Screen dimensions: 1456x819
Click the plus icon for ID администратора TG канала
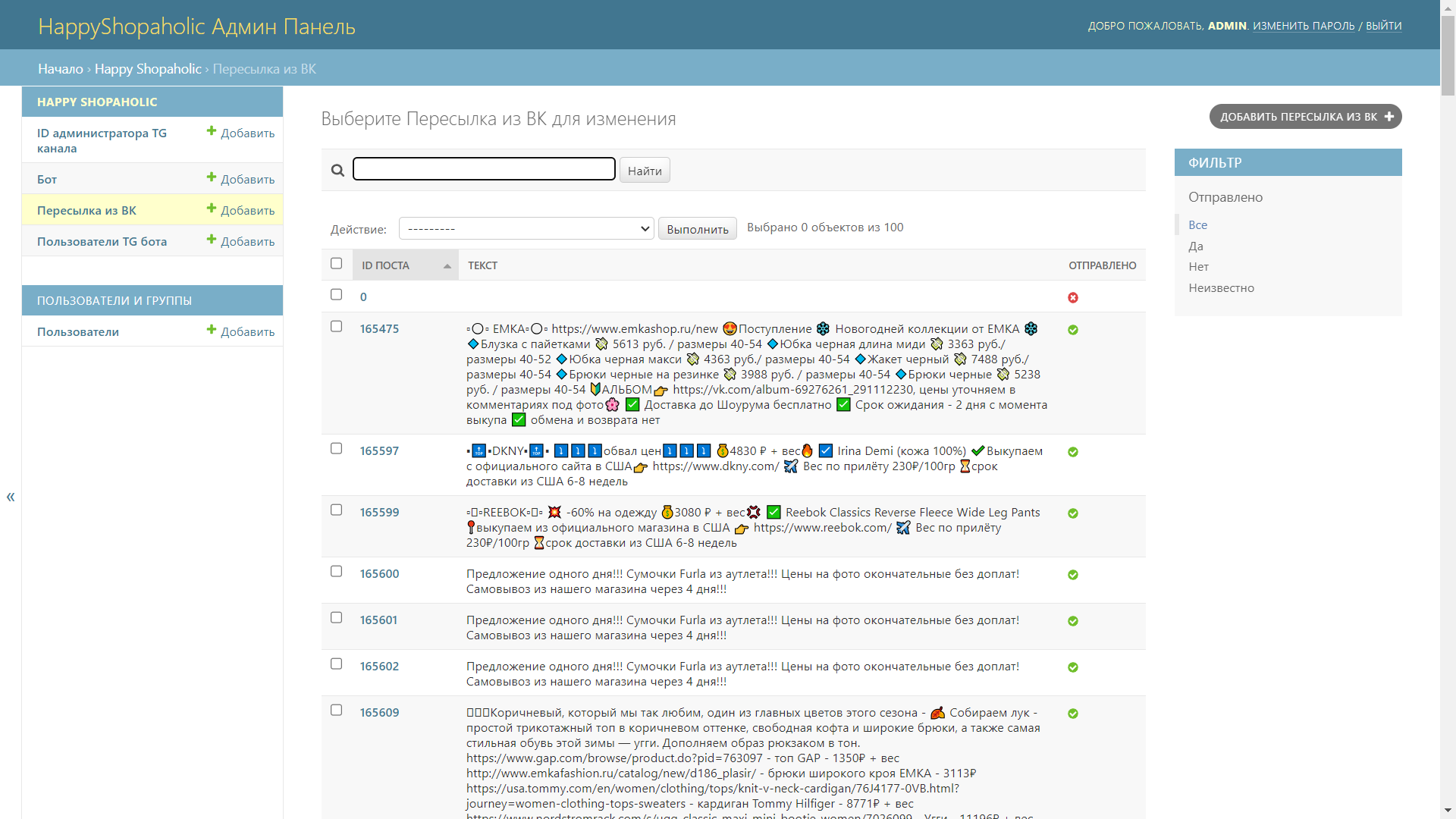[212, 131]
